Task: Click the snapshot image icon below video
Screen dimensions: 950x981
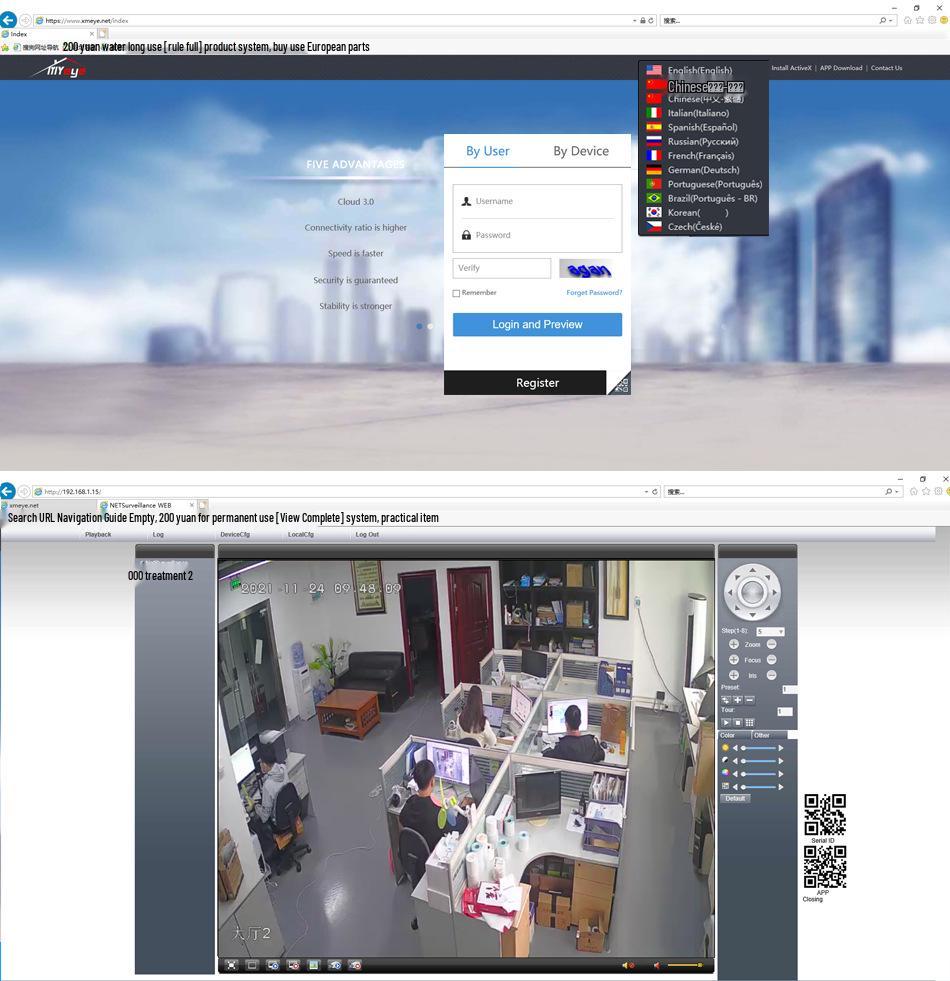Action: [314, 965]
